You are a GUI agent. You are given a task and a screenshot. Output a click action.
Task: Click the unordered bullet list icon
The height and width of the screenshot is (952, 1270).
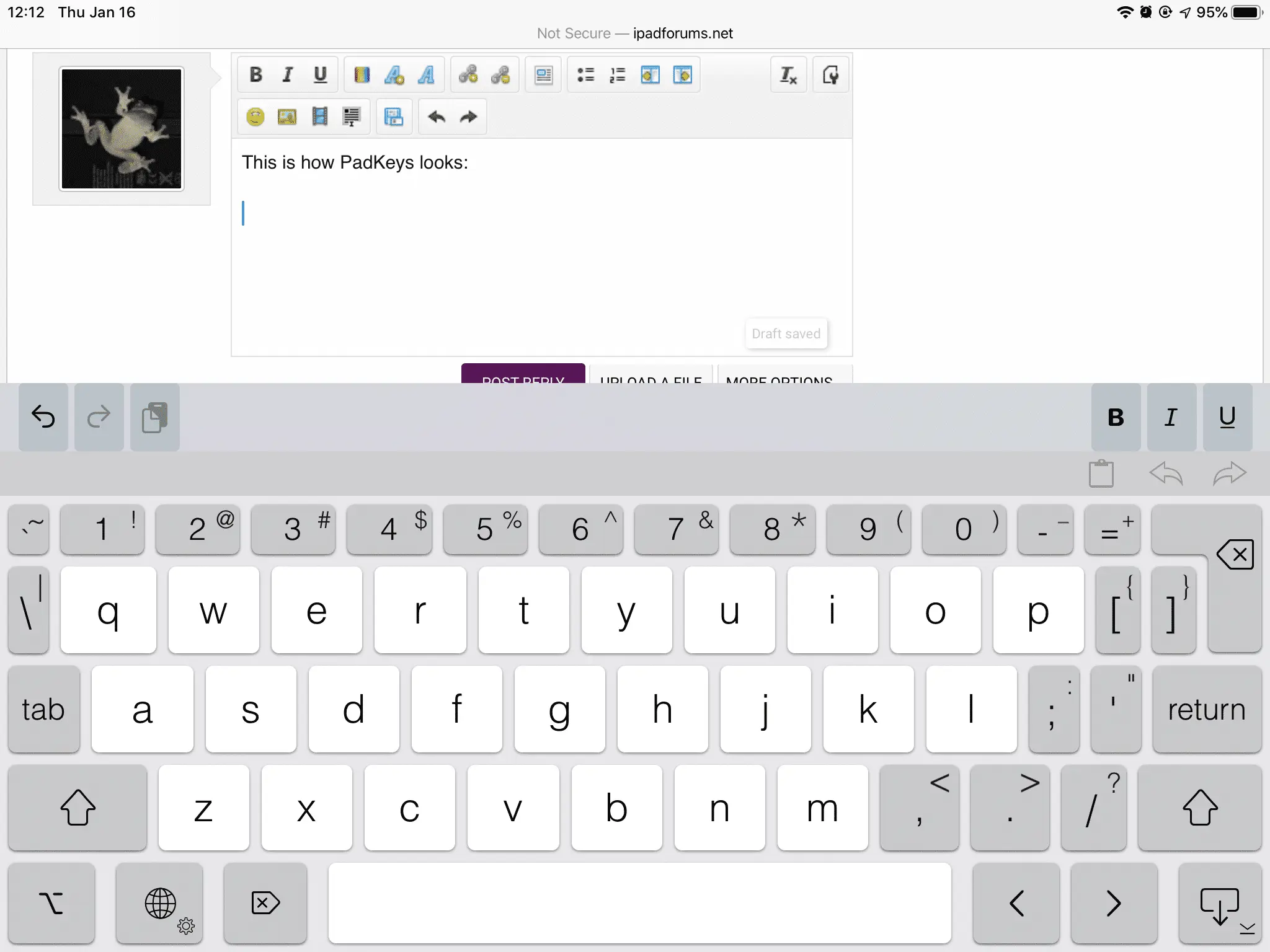(x=585, y=75)
